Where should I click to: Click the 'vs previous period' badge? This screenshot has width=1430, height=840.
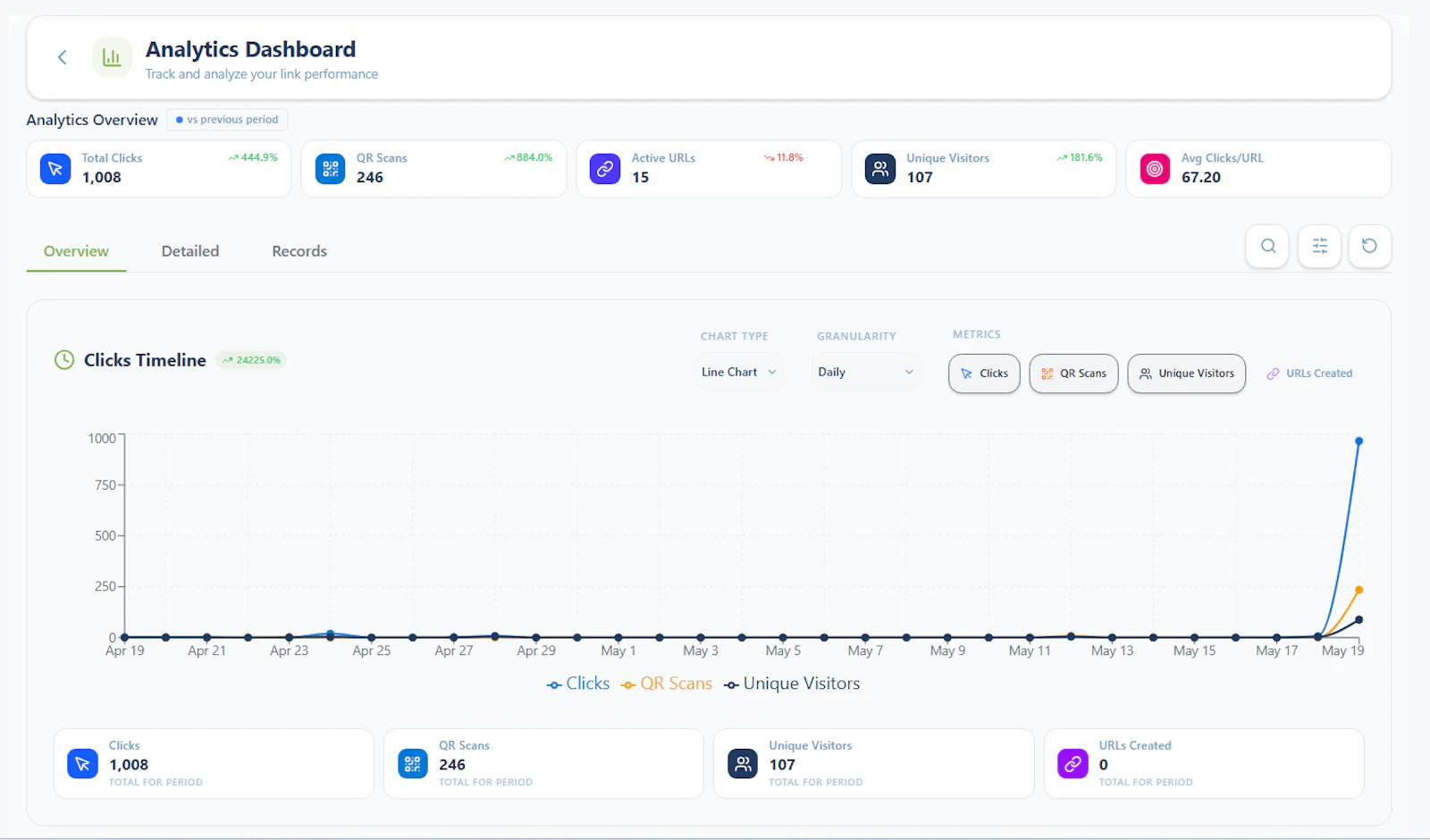click(227, 120)
